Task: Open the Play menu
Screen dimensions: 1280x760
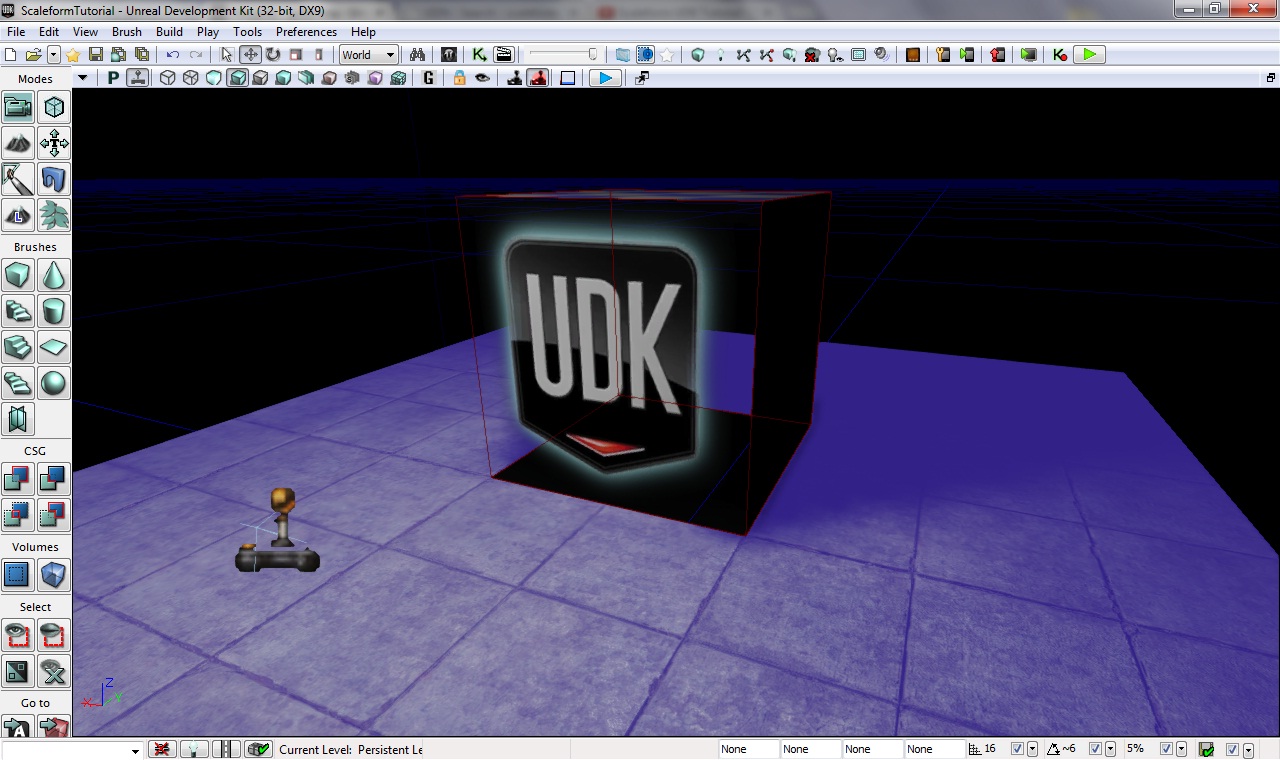Action: [208, 32]
